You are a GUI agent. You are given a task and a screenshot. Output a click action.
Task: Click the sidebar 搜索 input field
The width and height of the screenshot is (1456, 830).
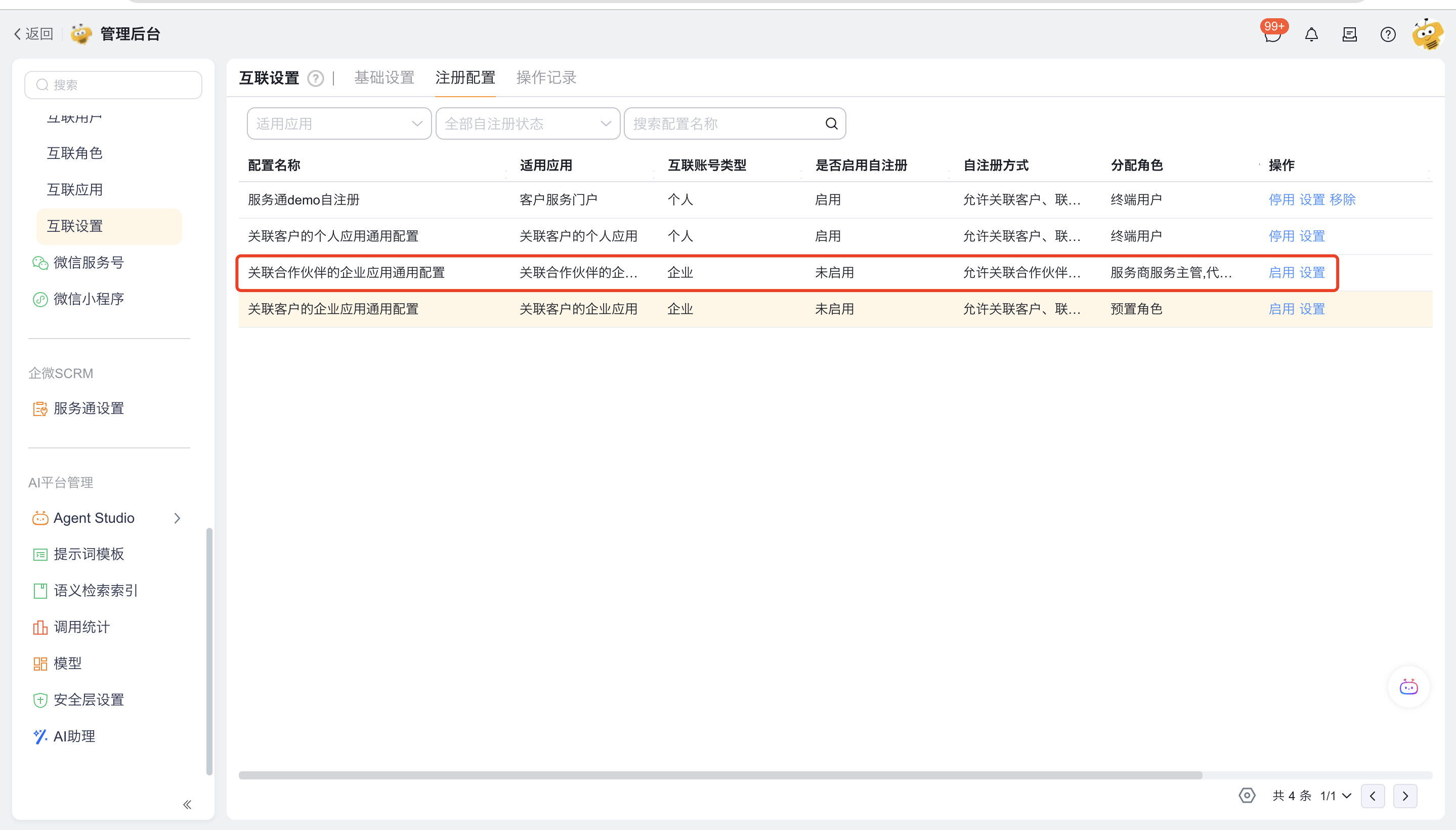coord(114,85)
